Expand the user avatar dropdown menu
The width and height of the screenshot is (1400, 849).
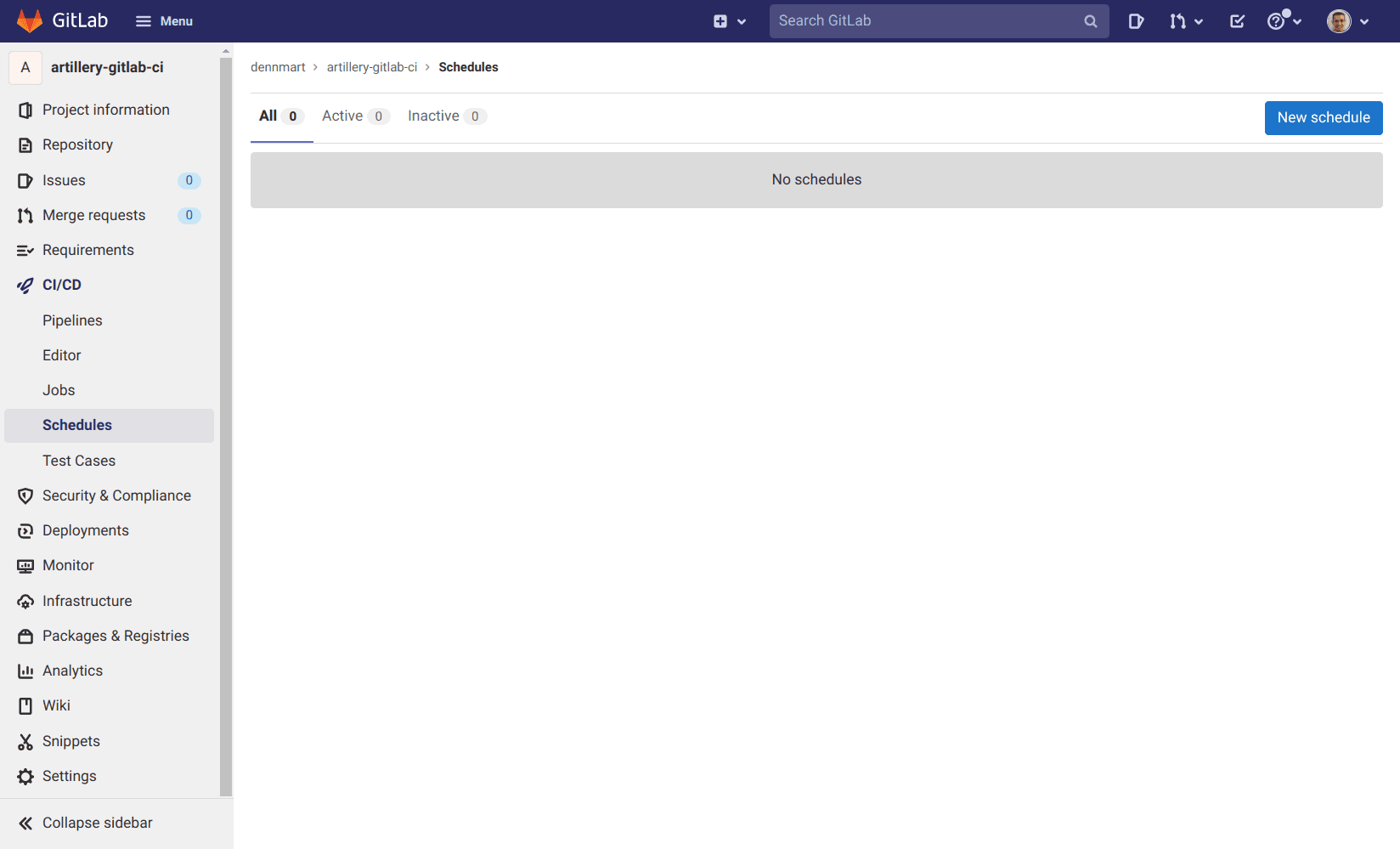coord(1346,20)
